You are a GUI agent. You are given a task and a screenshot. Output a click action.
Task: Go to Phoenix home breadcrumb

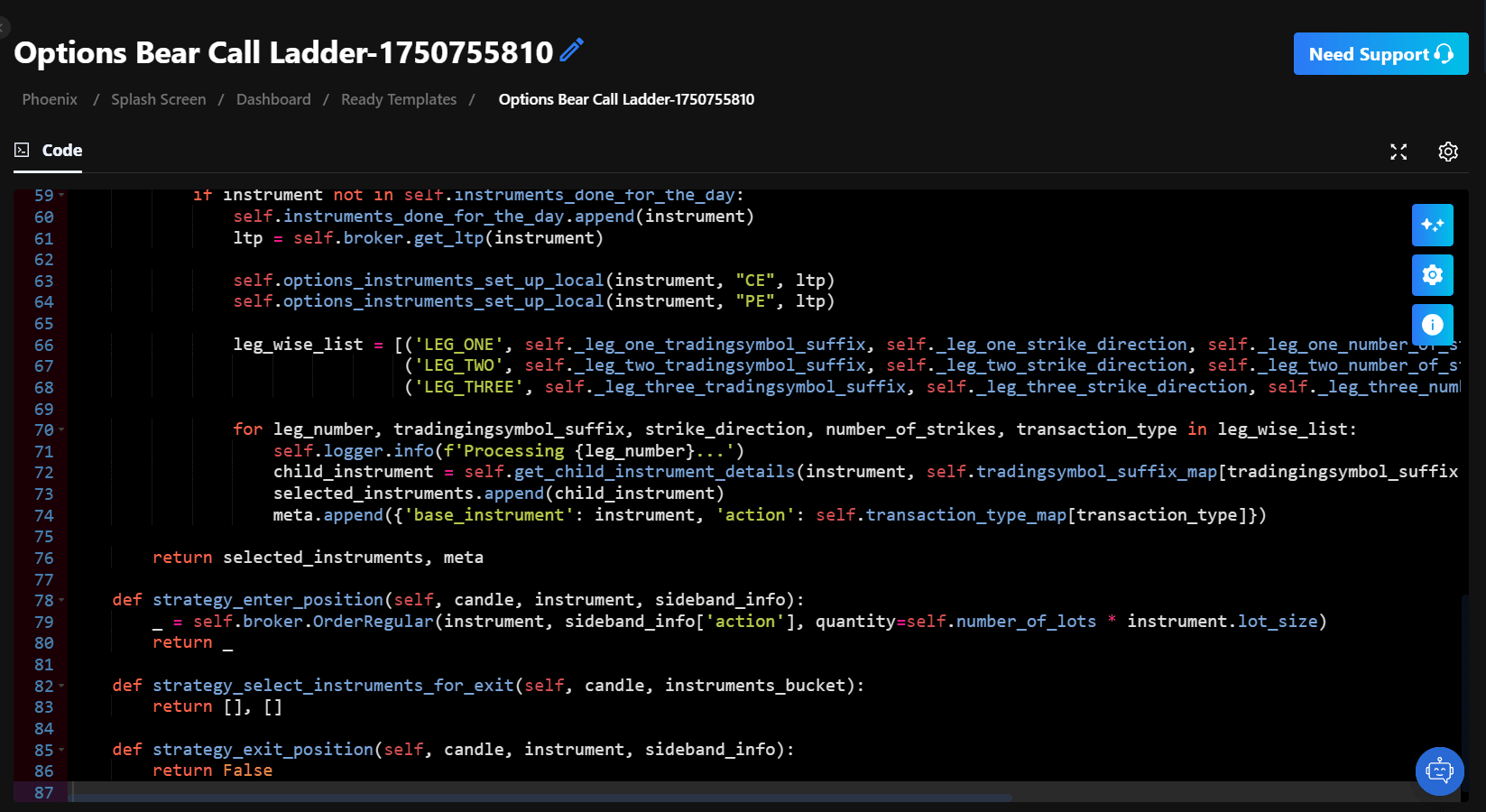point(49,99)
